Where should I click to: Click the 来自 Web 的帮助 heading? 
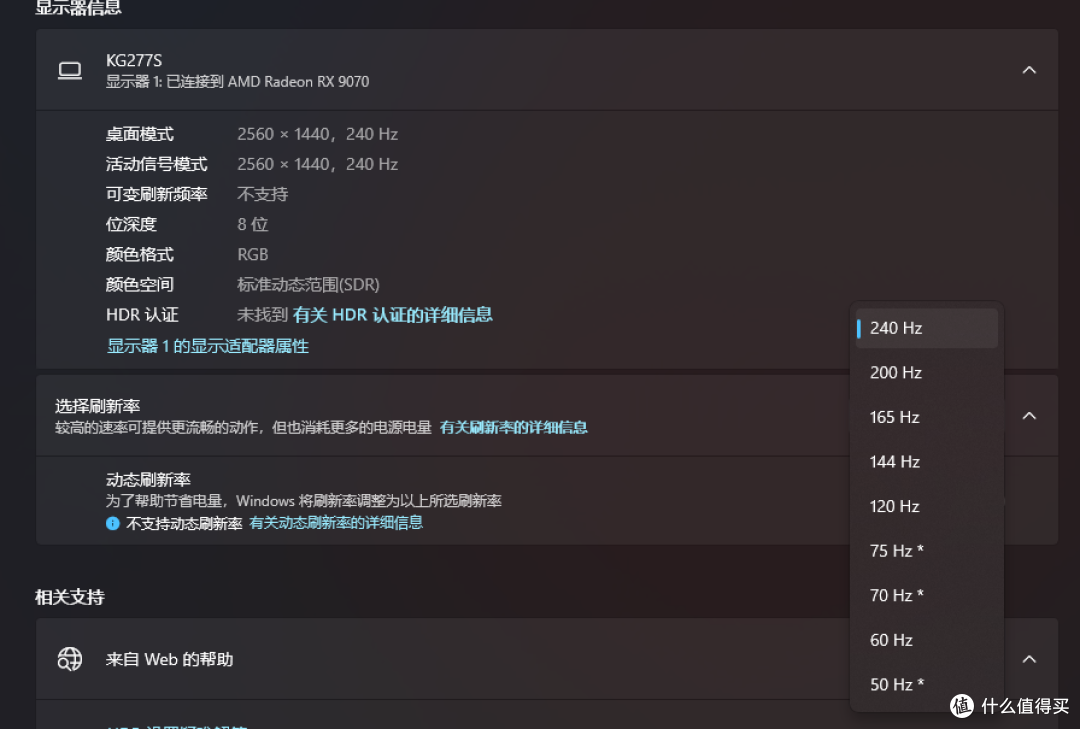click(x=169, y=659)
